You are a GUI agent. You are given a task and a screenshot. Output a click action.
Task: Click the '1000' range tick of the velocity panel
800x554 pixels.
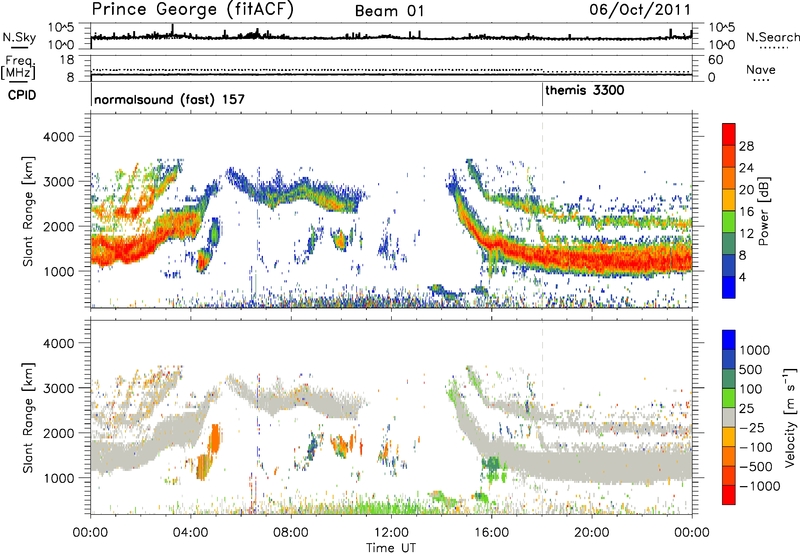[x=58, y=478]
